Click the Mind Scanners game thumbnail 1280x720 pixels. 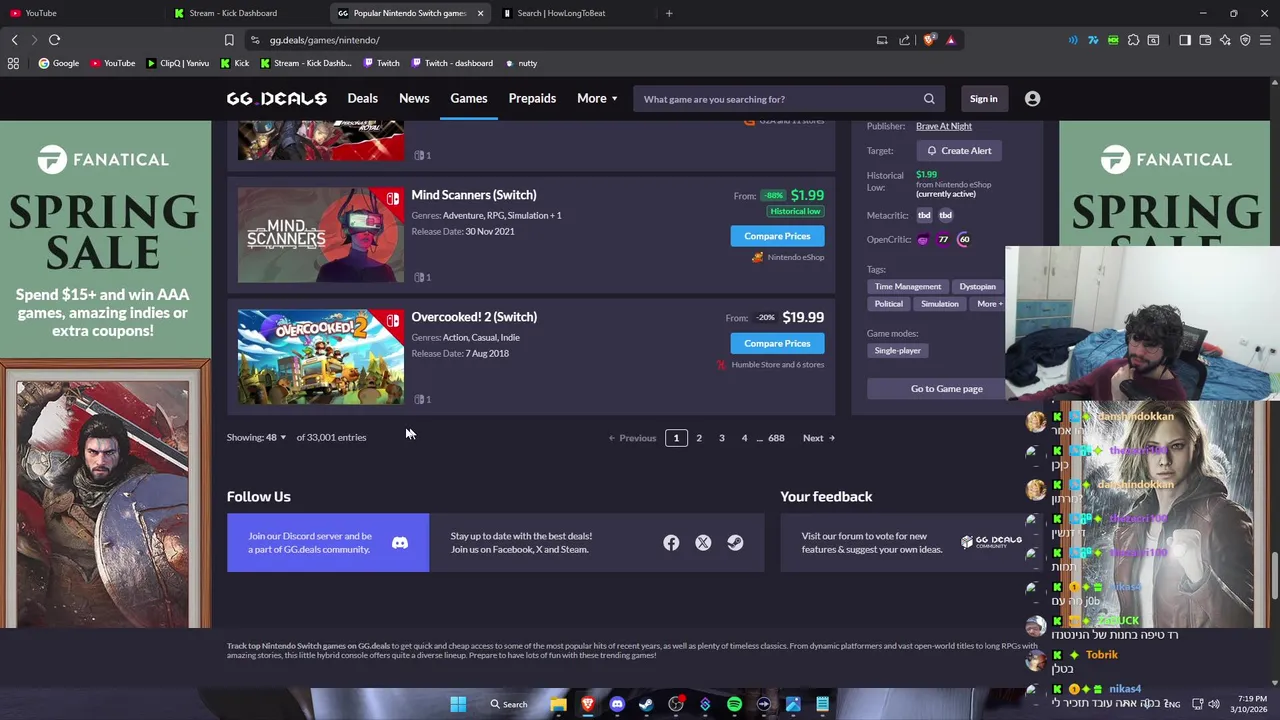pos(321,235)
